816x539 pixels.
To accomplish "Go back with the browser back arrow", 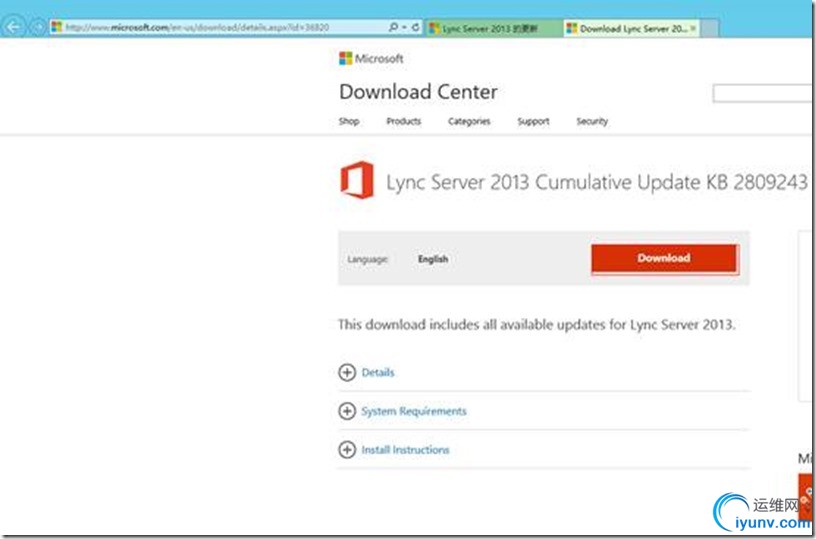I will (15, 27).
